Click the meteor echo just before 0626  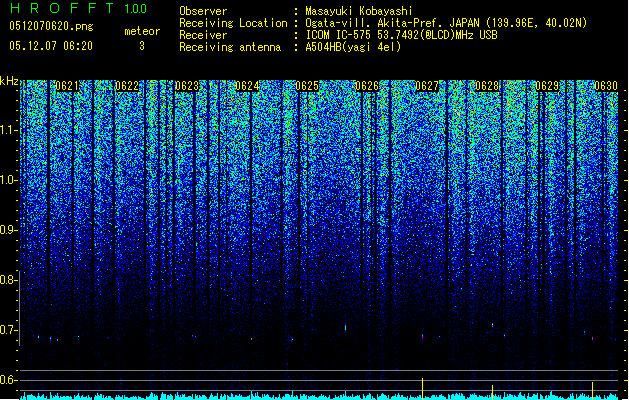345,327
